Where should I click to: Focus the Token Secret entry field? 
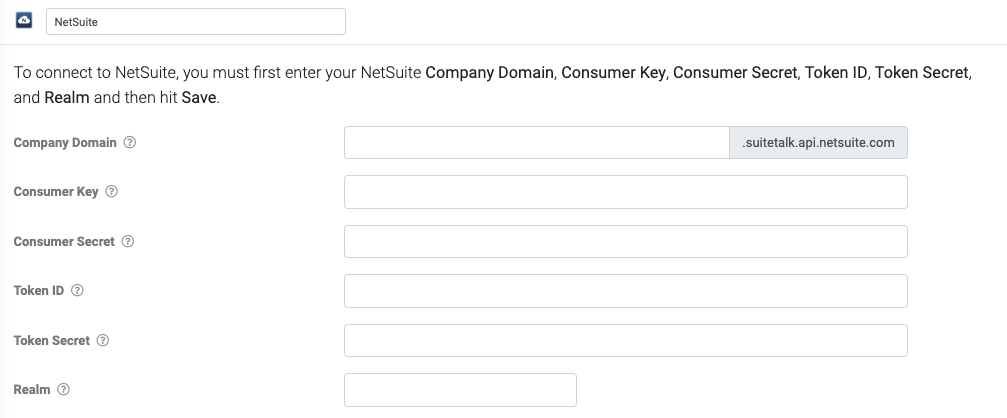click(x=625, y=340)
